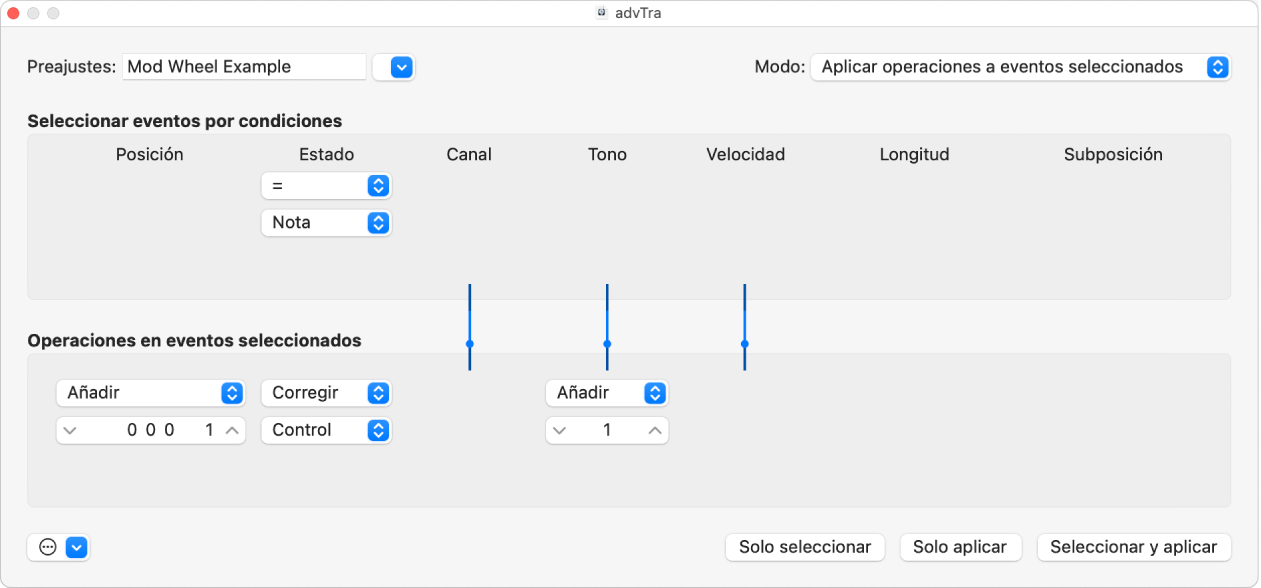
Task: Open the Modo dropdown menu
Action: [1020, 67]
